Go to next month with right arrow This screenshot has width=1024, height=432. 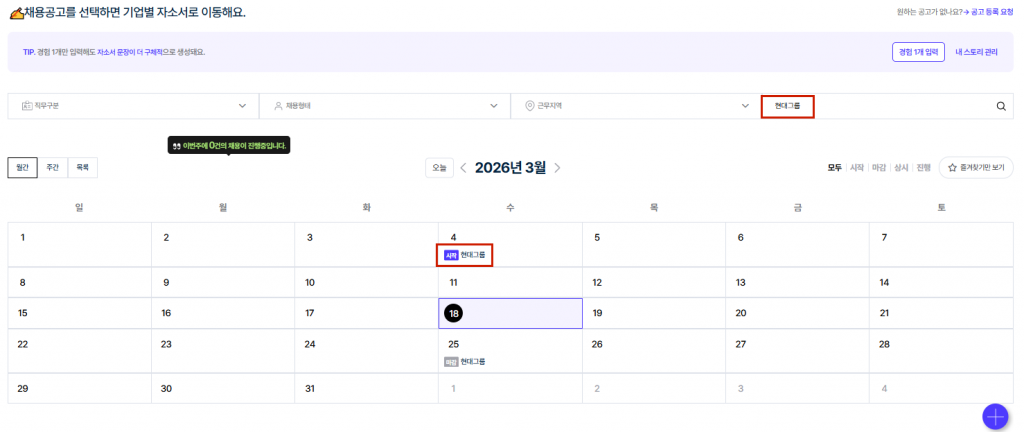[557, 168]
